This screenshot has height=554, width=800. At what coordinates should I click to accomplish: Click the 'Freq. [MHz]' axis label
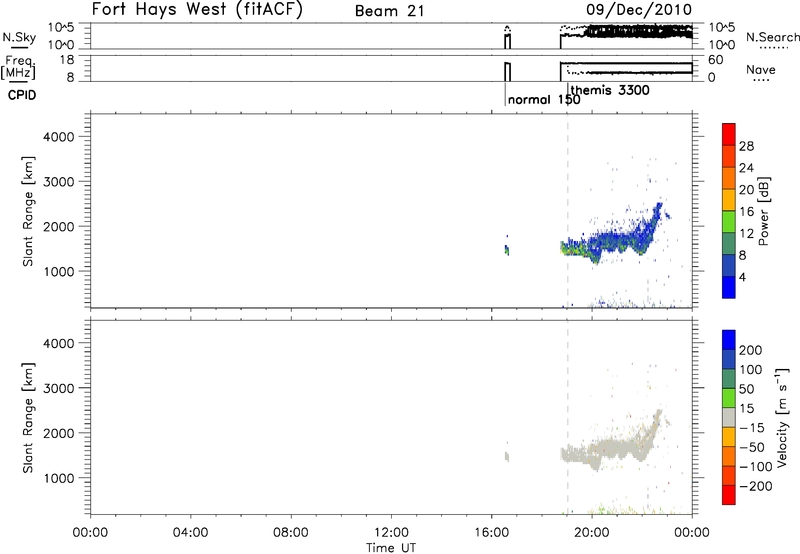pos(18,67)
